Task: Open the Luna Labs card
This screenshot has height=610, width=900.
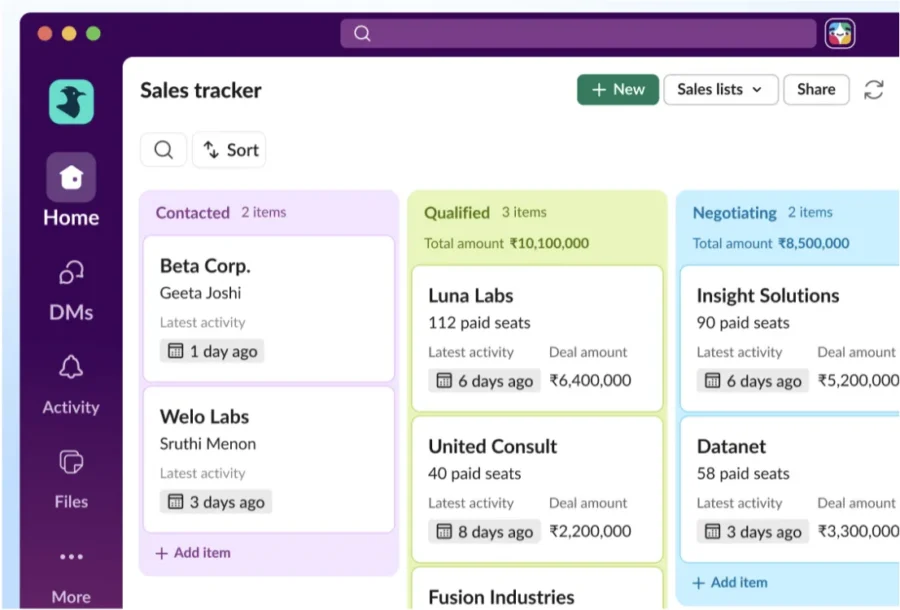Action: [537, 339]
